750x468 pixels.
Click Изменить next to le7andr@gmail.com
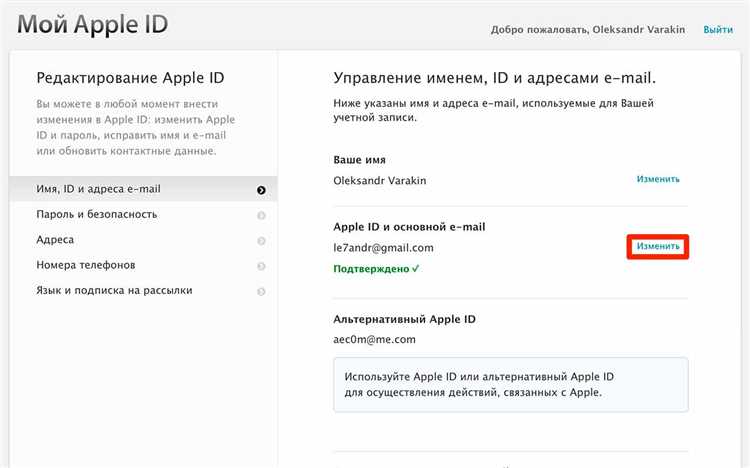coord(658,246)
